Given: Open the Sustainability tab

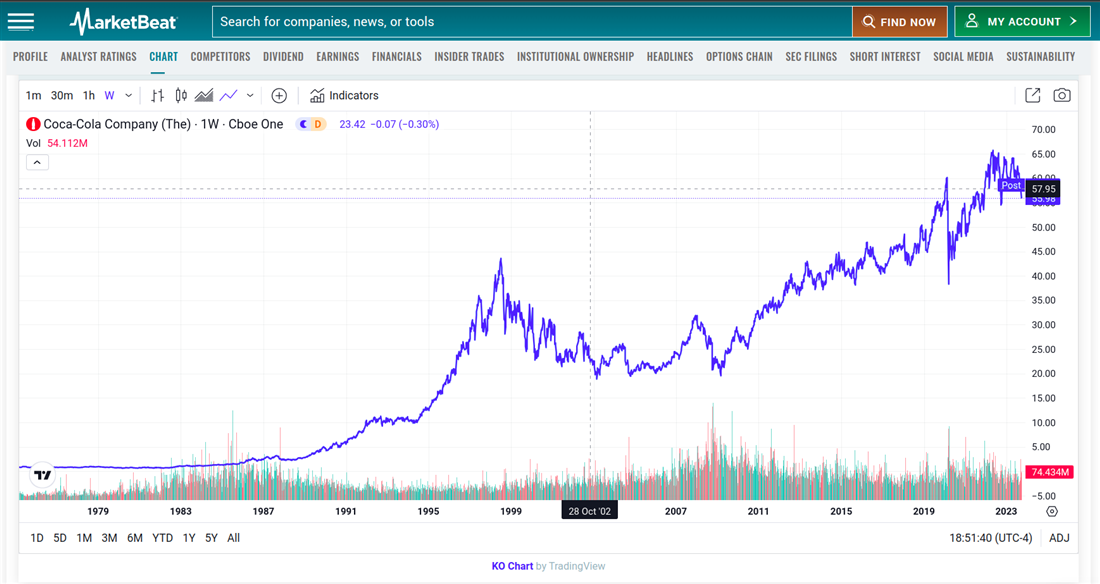Looking at the screenshot, I should [x=1040, y=57].
